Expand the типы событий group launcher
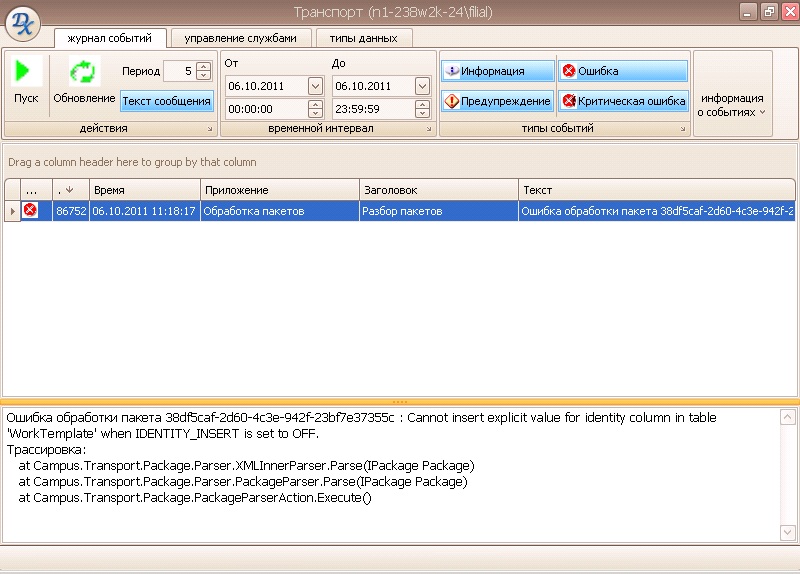This screenshot has width=800, height=574. (x=683, y=129)
